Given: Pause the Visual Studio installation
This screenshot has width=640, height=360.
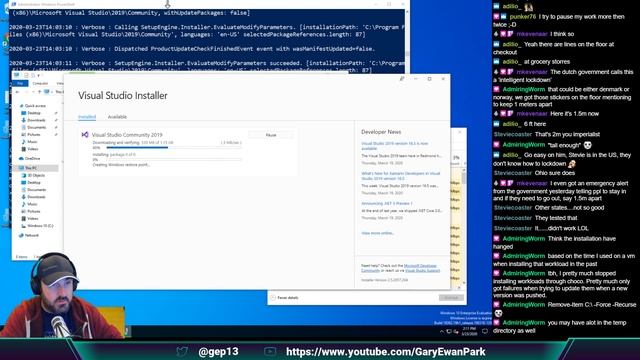Looking at the screenshot, I should (271, 135).
